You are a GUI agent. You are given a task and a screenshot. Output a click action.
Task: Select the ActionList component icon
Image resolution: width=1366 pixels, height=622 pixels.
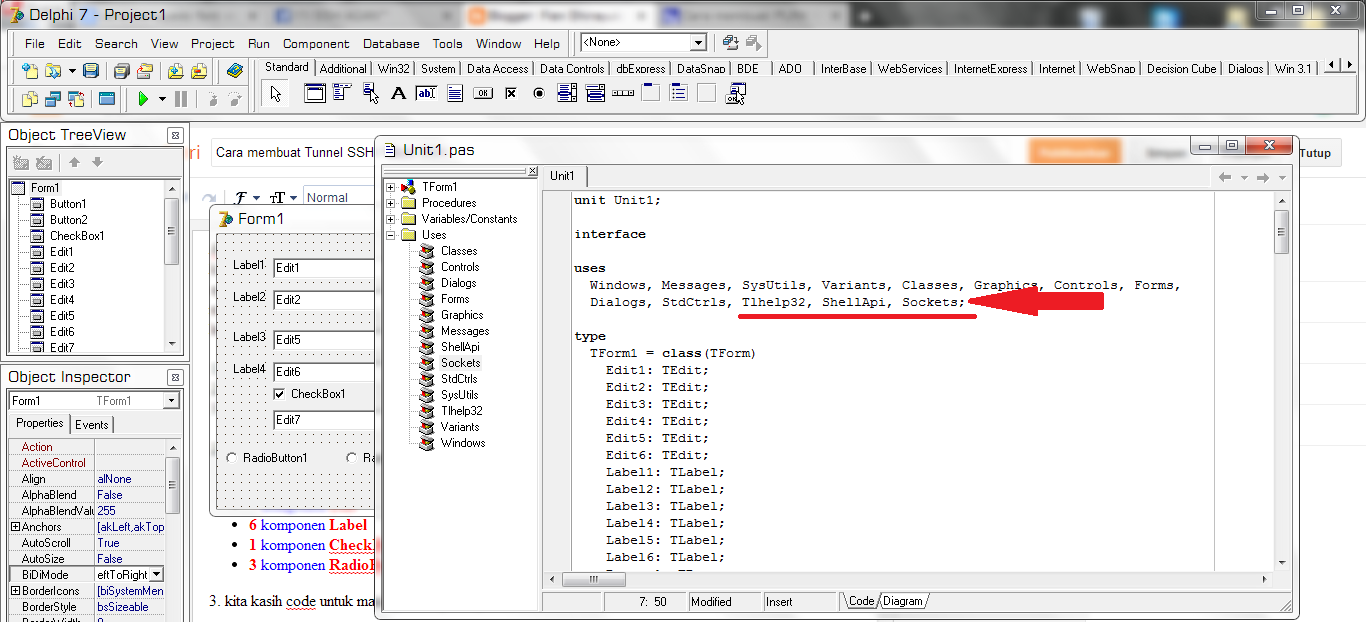[736, 93]
